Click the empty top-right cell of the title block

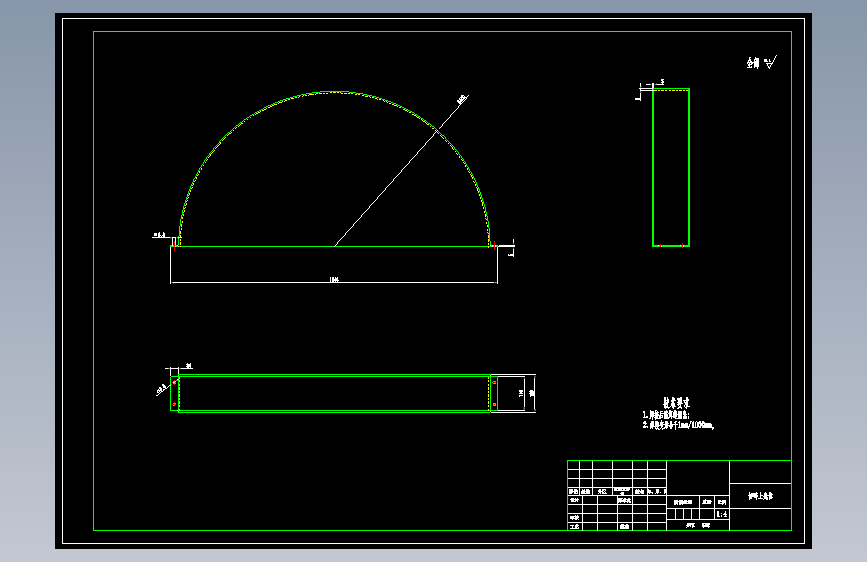[x=760, y=472]
